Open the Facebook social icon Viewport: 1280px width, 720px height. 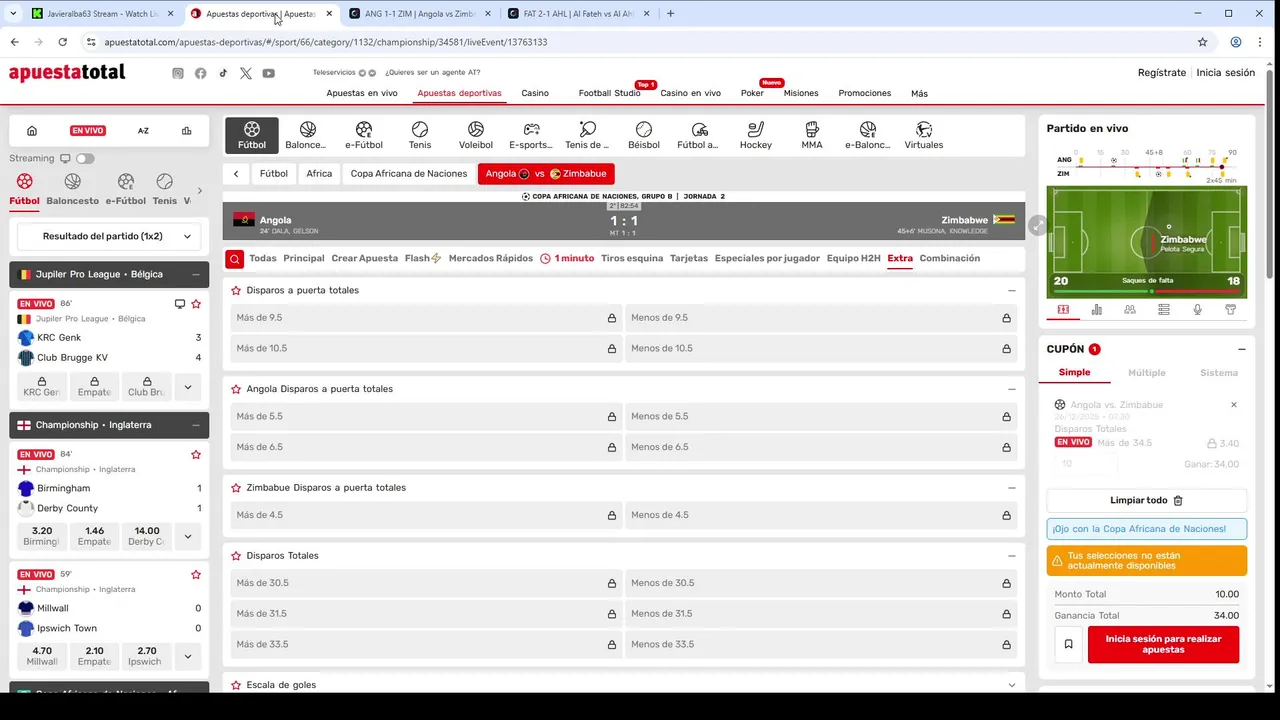(x=201, y=73)
